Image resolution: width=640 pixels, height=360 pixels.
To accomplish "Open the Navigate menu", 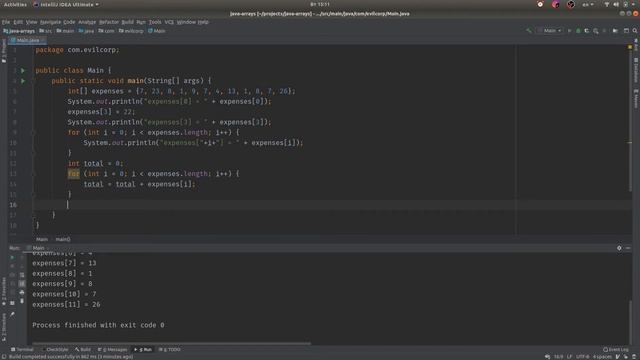I will coord(50,22).
